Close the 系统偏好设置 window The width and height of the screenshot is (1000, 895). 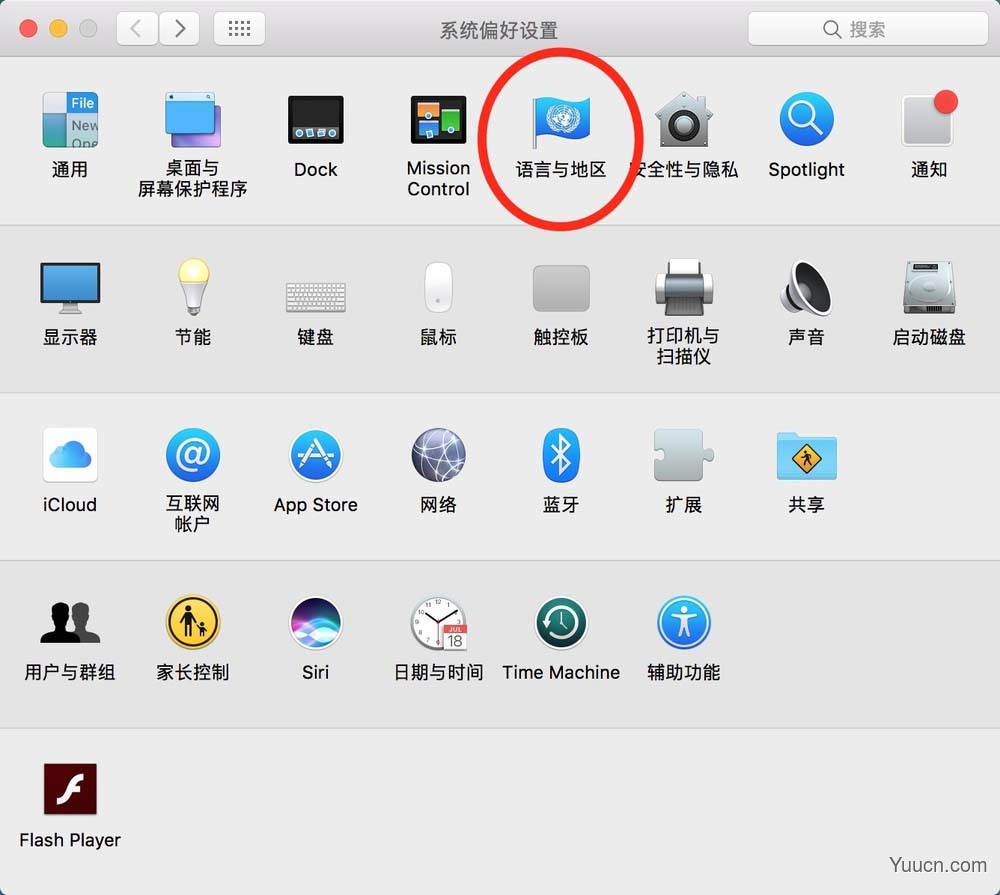(28, 29)
